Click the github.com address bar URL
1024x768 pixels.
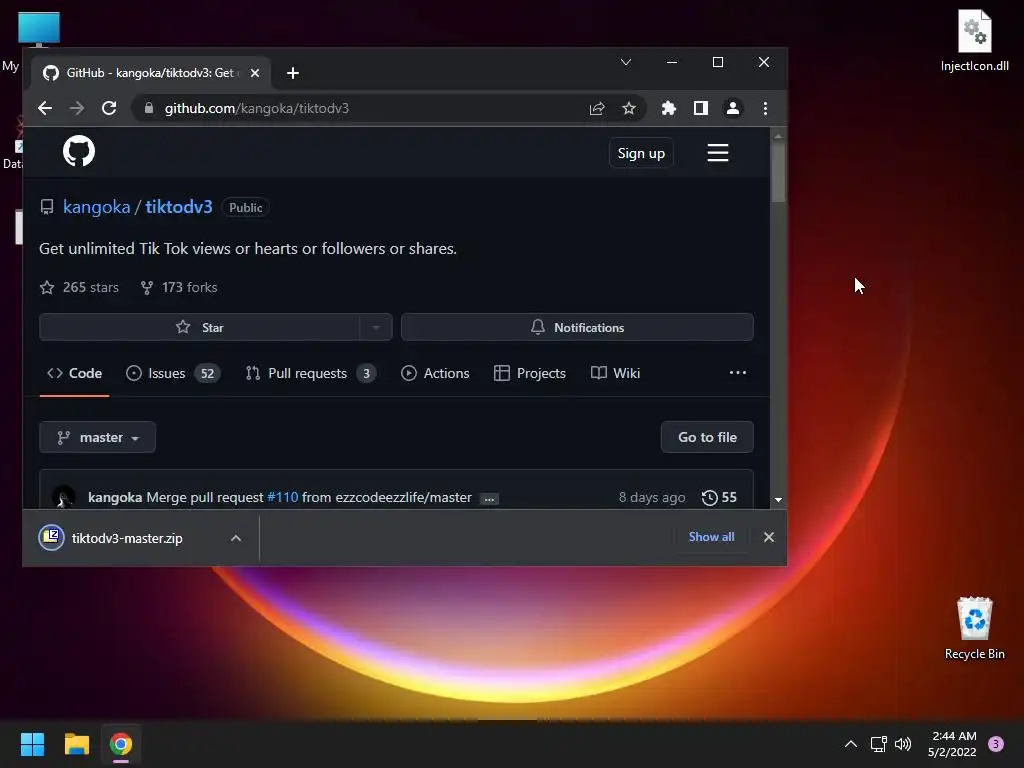257,108
